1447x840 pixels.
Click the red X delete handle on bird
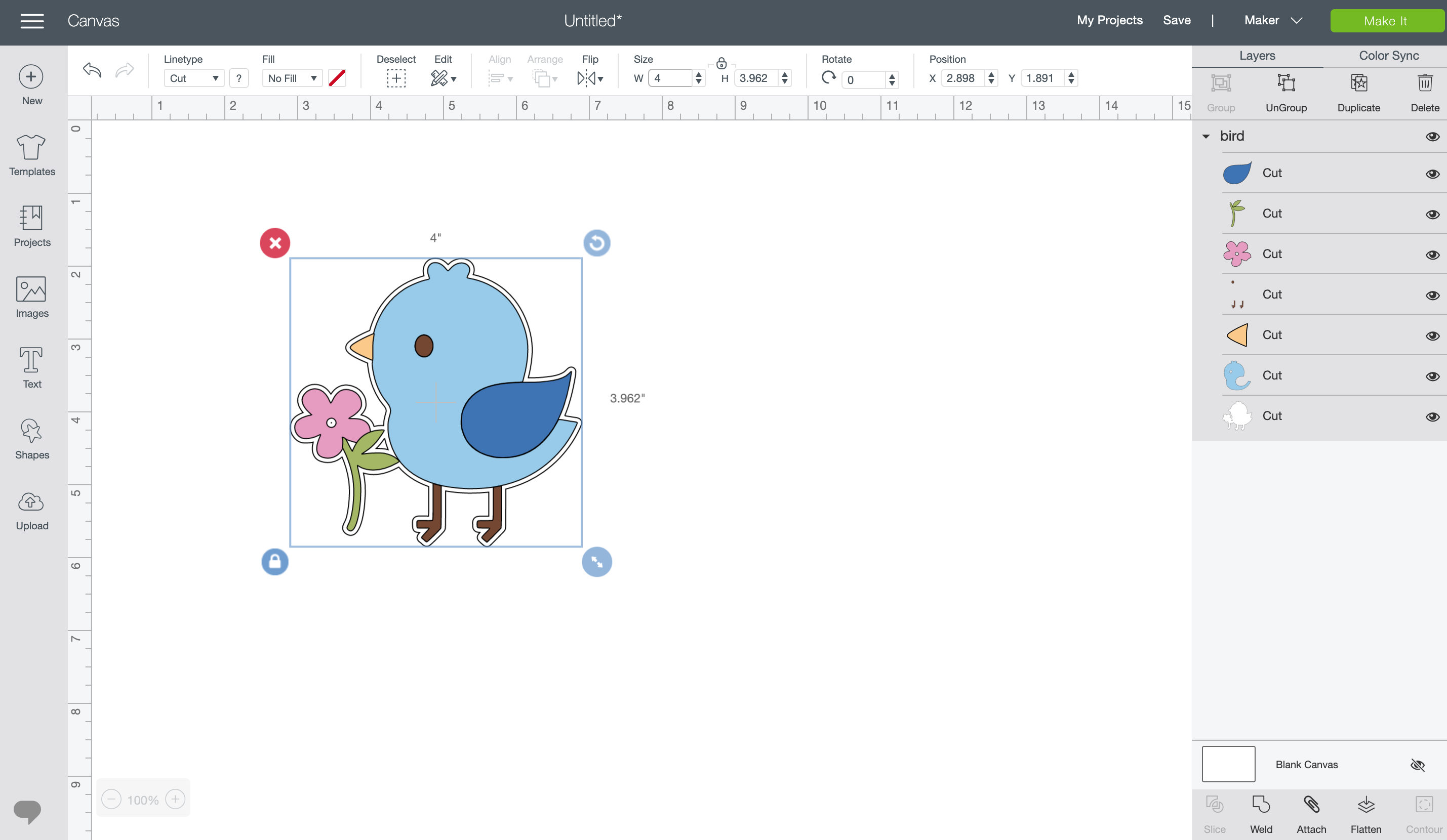[275, 243]
